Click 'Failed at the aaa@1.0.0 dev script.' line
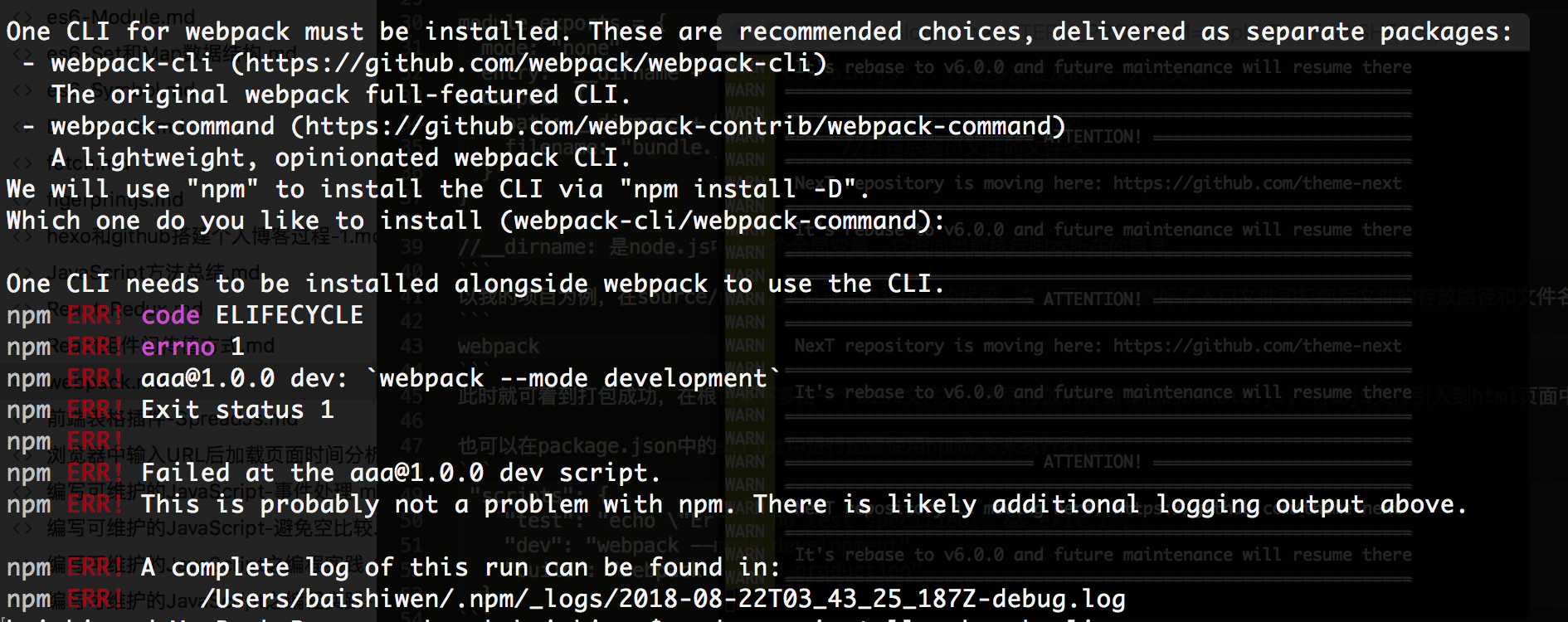Screen dimensions: 1568x622 tap(334, 473)
